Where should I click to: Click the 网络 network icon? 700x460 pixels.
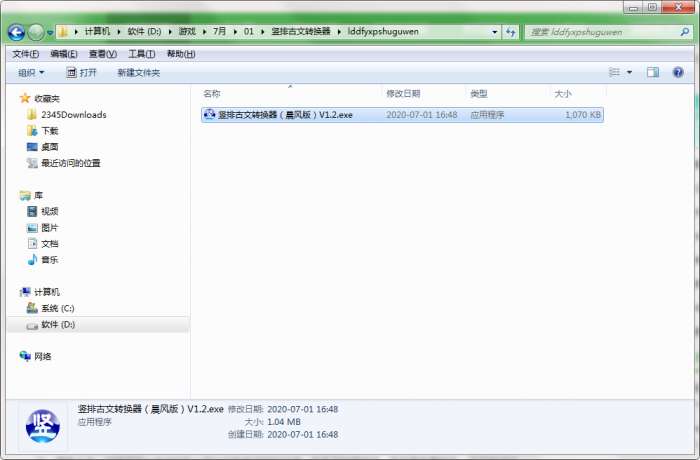click(x=25, y=356)
